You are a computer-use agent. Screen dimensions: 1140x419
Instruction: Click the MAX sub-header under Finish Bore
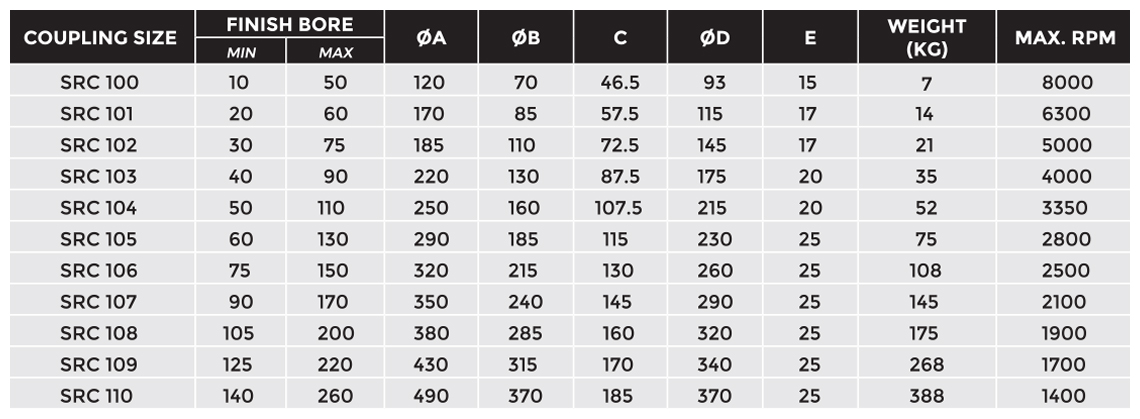click(335, 53)
